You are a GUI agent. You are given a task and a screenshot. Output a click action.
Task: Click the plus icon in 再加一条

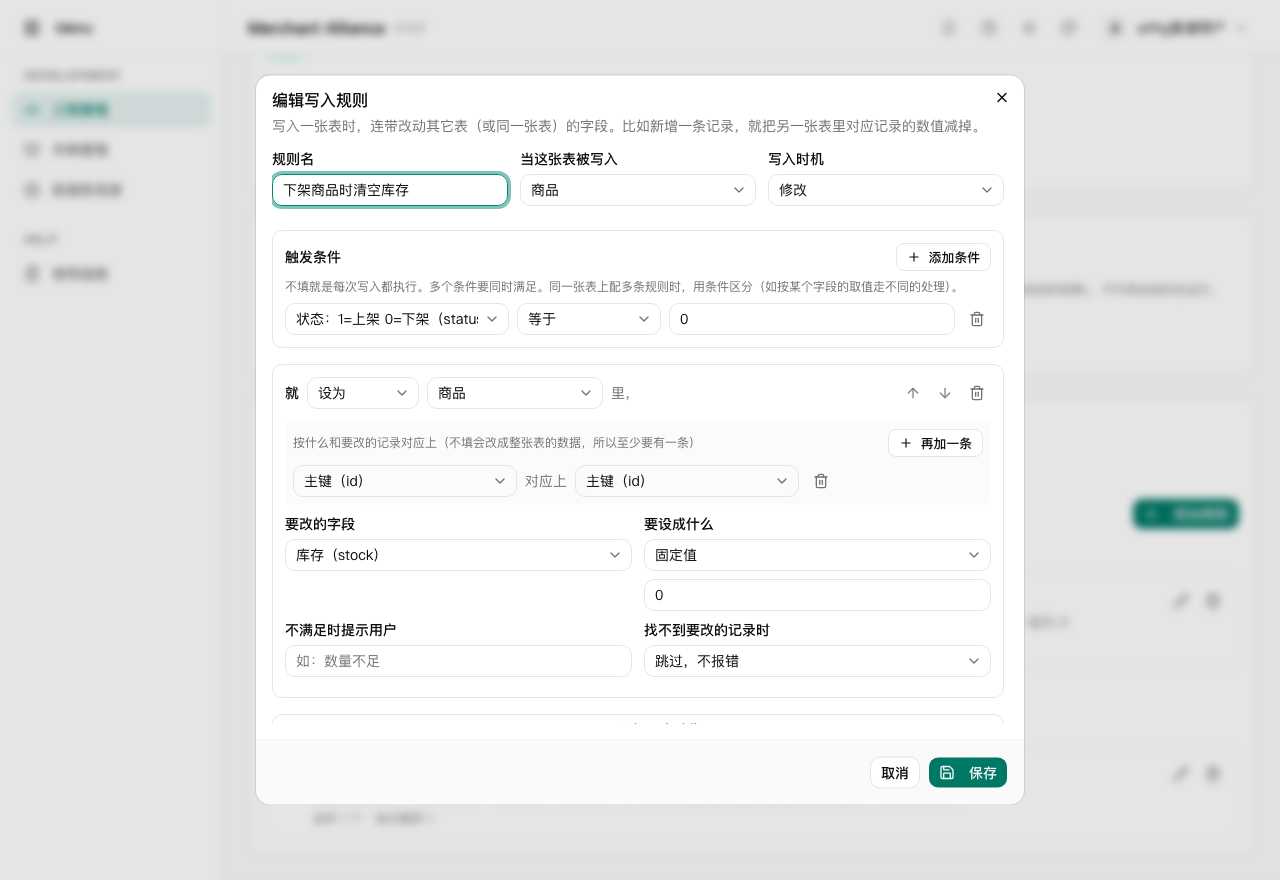pyautogui.click(x=906, y=443)
